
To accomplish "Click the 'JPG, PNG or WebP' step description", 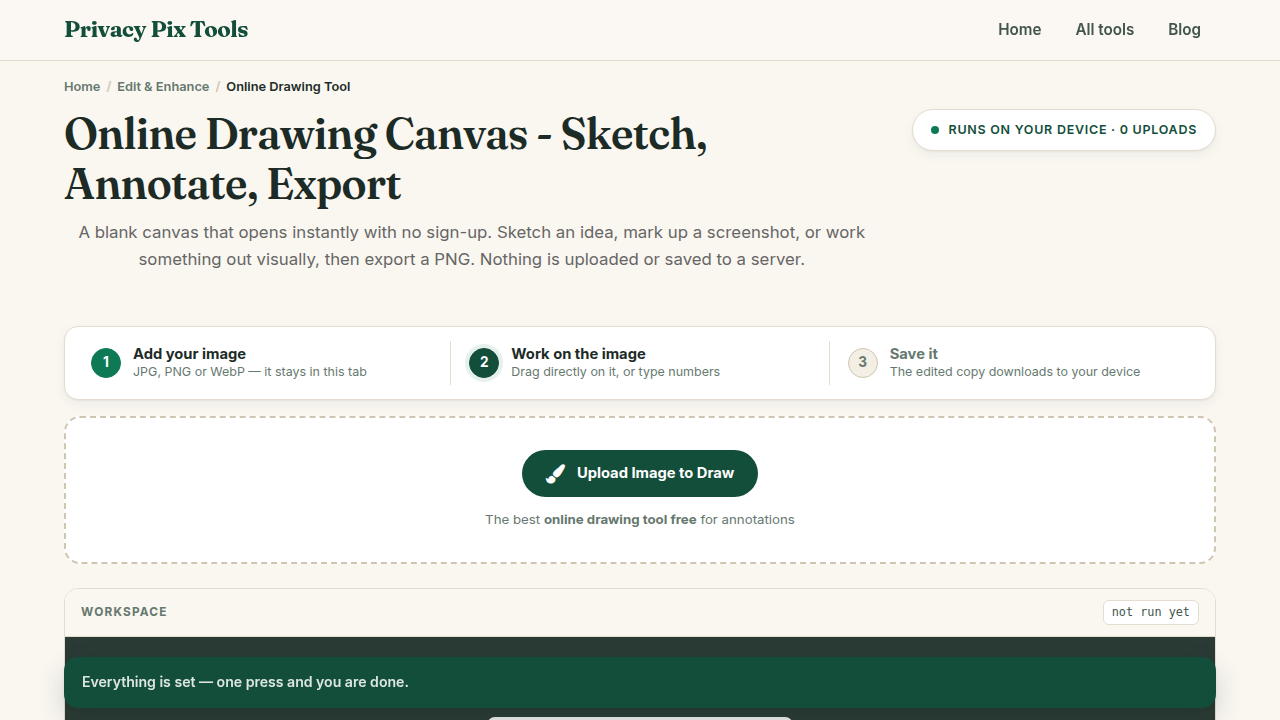I will coord(250,372).
